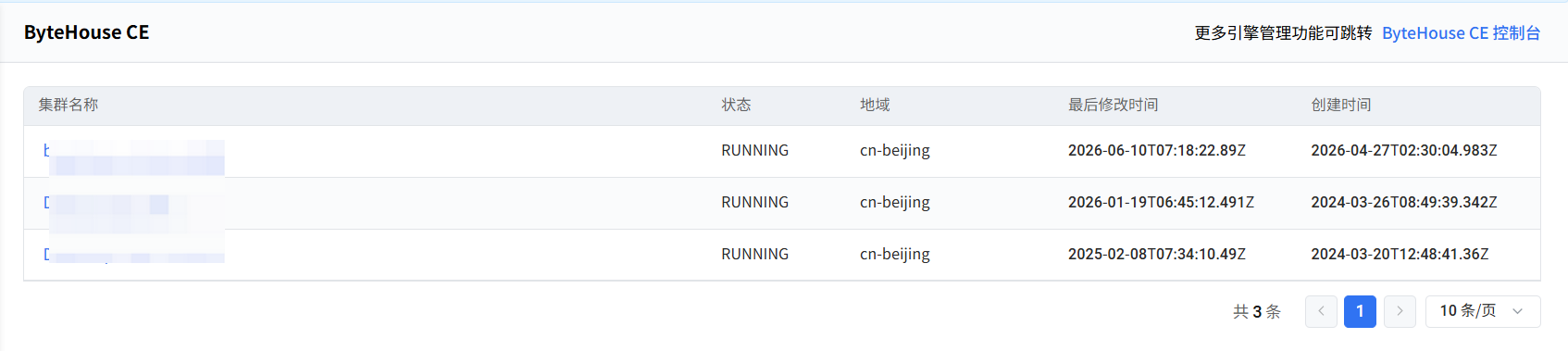Click the 状态 column header
This screenshot has height=351, width=1568.
click(x=736, y=106)
